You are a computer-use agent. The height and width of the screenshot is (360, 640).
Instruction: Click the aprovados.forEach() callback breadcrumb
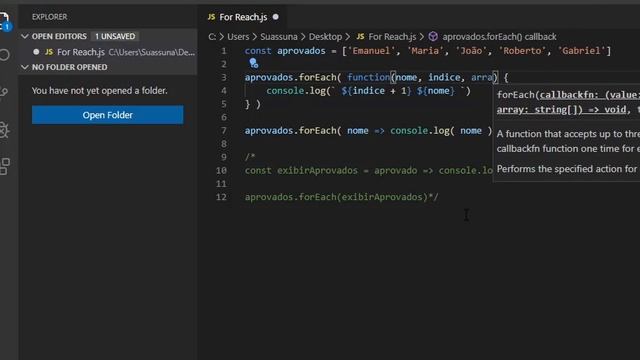coord(499,36)
